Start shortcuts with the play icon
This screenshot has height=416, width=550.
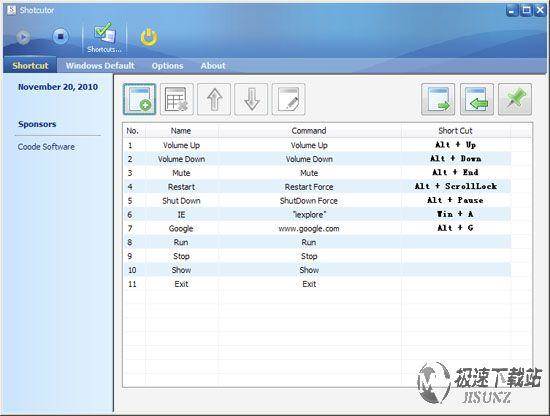[24, 37]
